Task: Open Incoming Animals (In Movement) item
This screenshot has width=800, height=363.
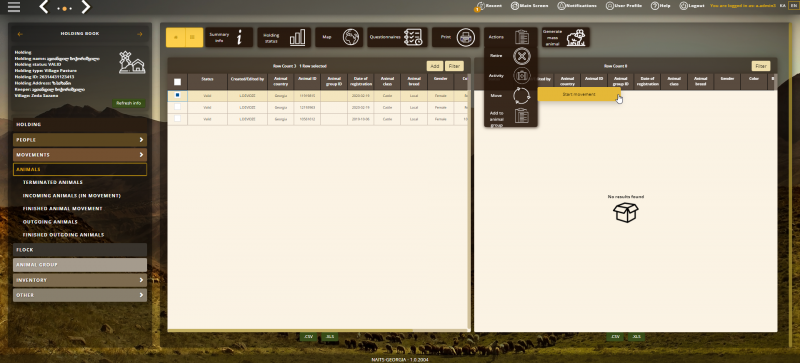Action: point(72,196)
